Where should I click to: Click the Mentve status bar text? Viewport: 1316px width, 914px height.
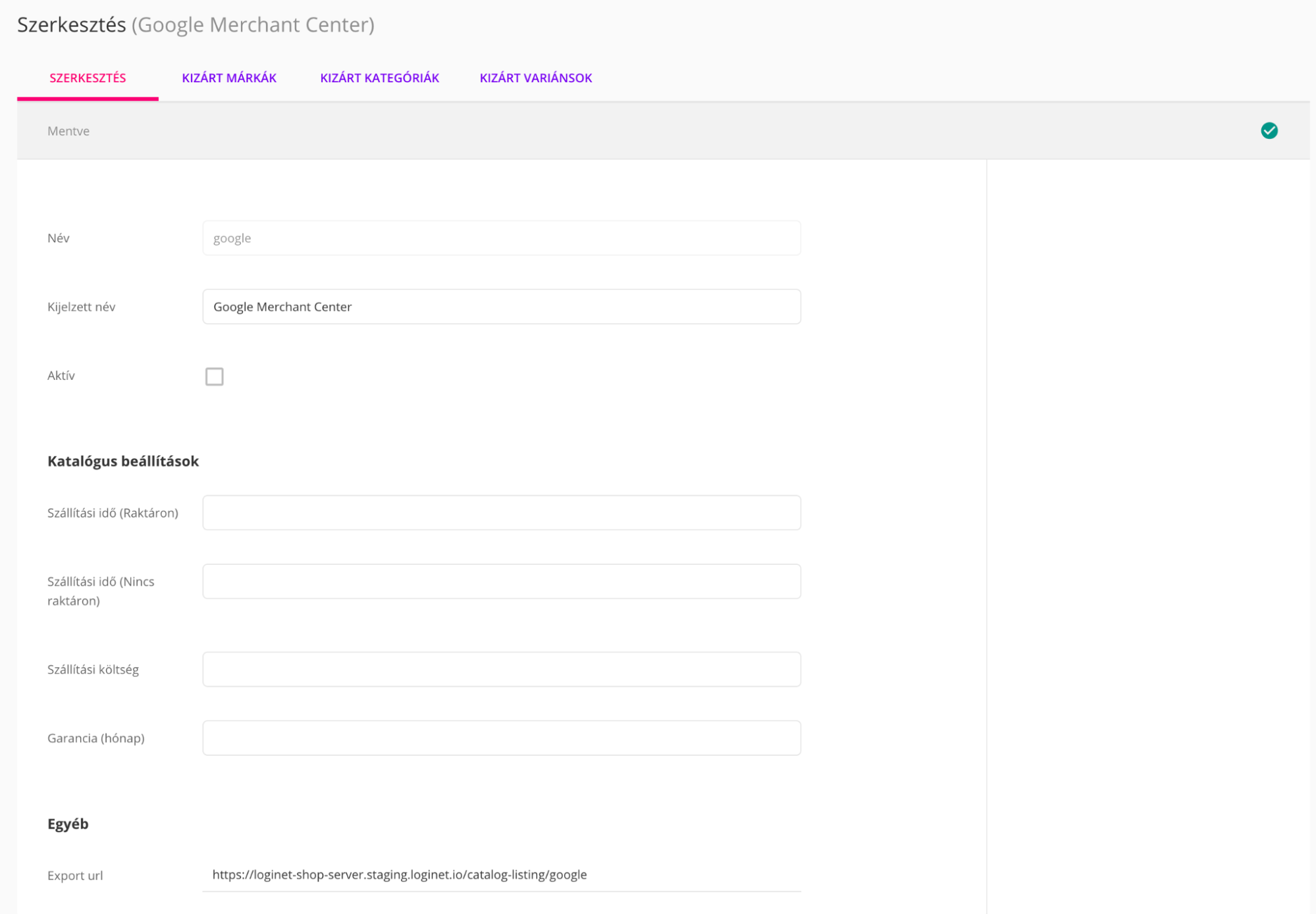coord(68,130)
